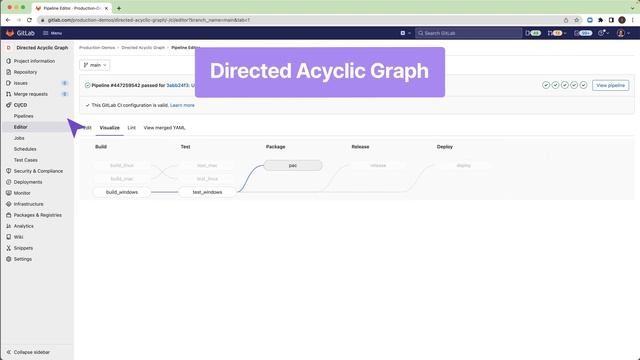Switch to the View merged YAML tab
The width and height of the screenshot is (640, 360).
point(164,128)
